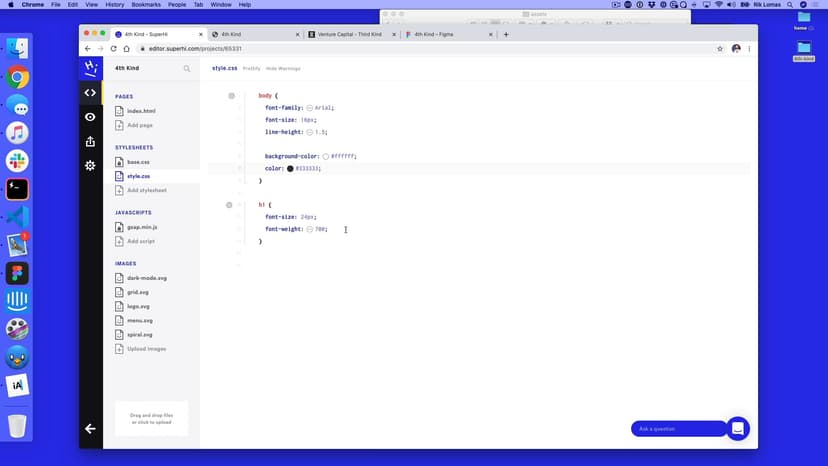Open the font-family picker next to Arial

(x=310, y=108)
